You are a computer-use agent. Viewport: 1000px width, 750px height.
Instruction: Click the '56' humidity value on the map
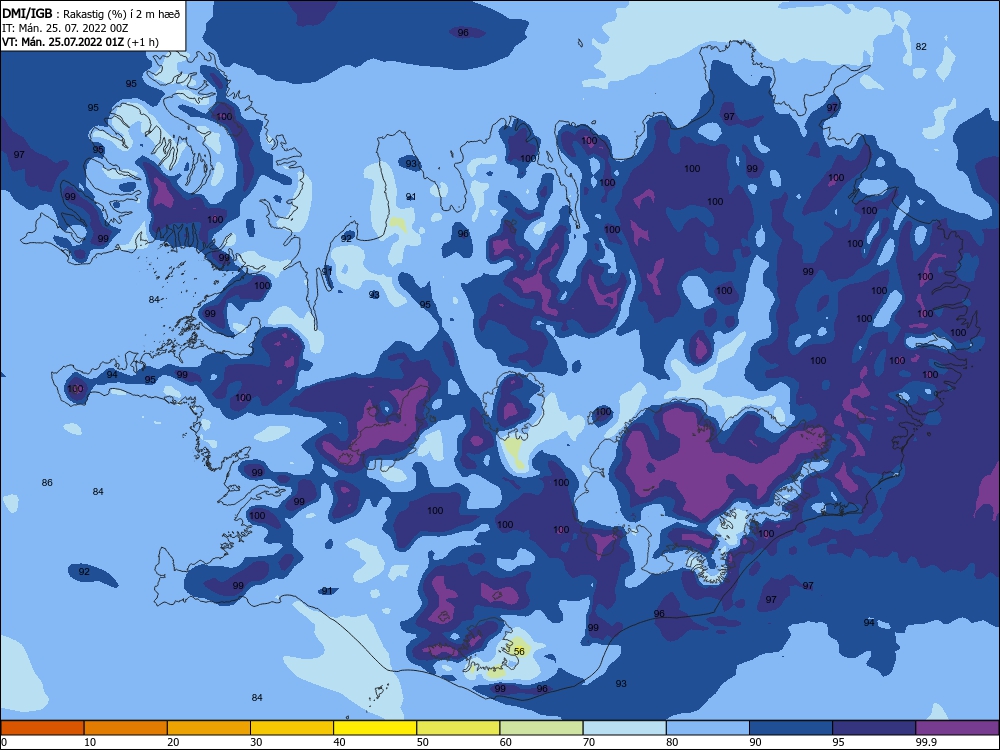tap(519, 651)
